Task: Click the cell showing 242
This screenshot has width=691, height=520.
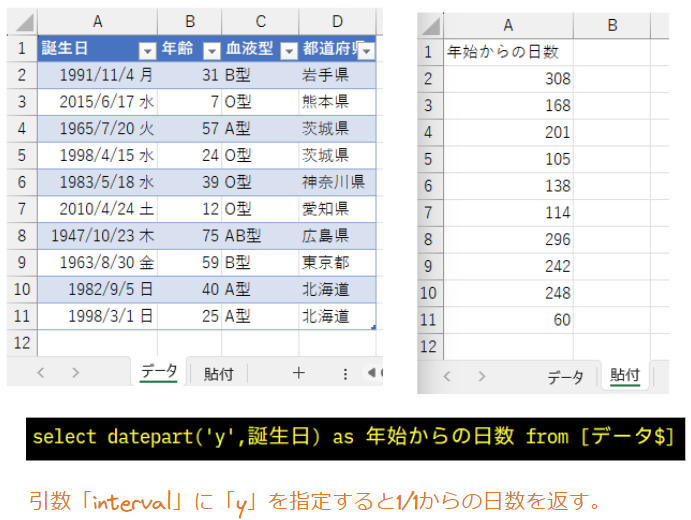Action: [x=508, y=266]
